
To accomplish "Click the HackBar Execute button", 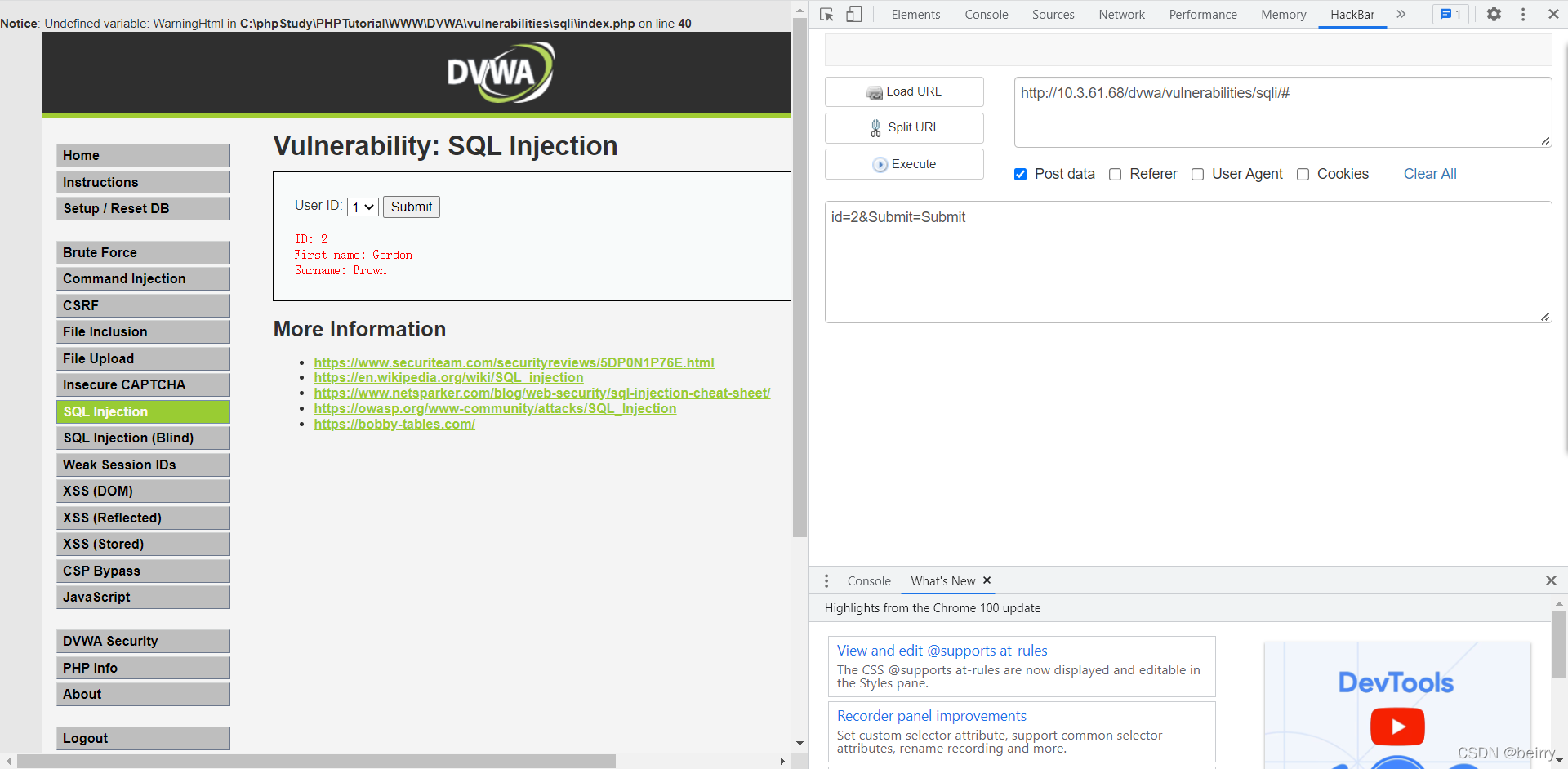I will 904,164.
